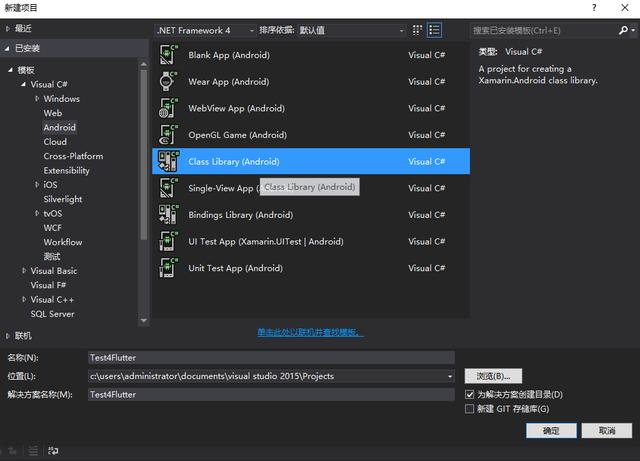Select the Extensibility category
The height and width of the screenshot is (461, 640).
click(67, 170)
